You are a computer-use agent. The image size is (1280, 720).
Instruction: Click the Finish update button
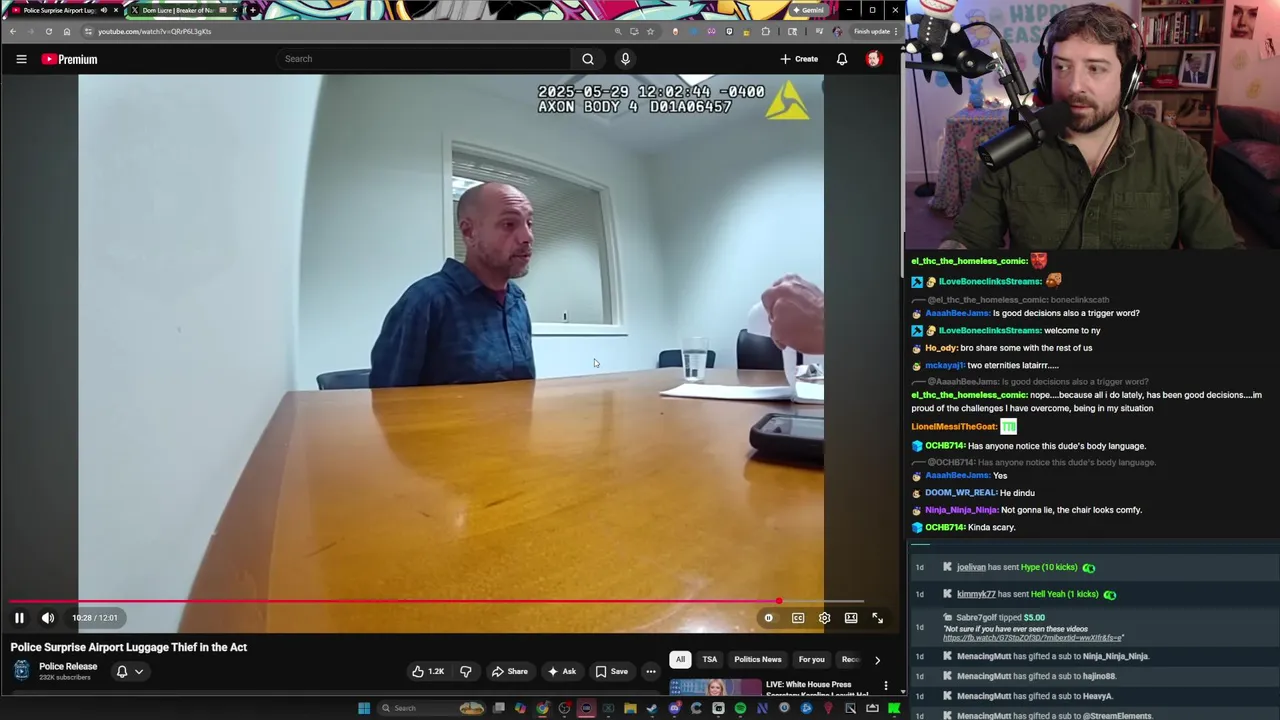click(872, 31)
